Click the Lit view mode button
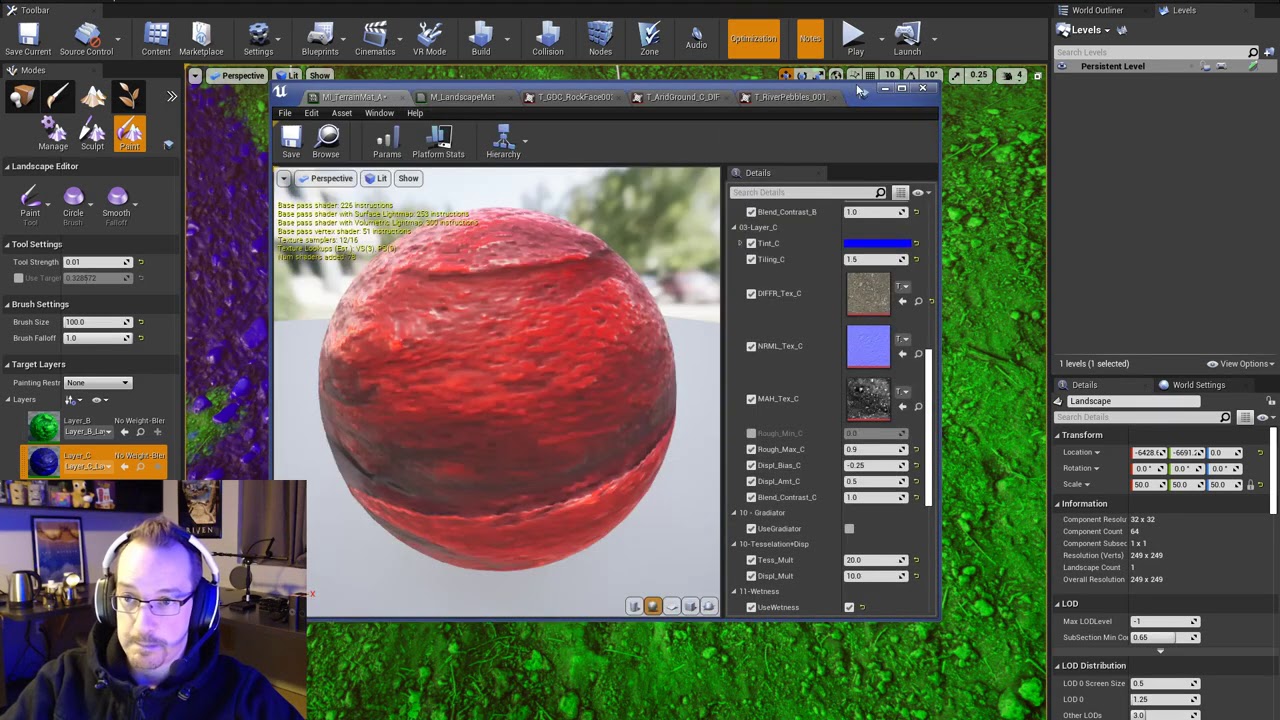The image size is (1280, 720). pyautogui.click(x=376, y=178)
